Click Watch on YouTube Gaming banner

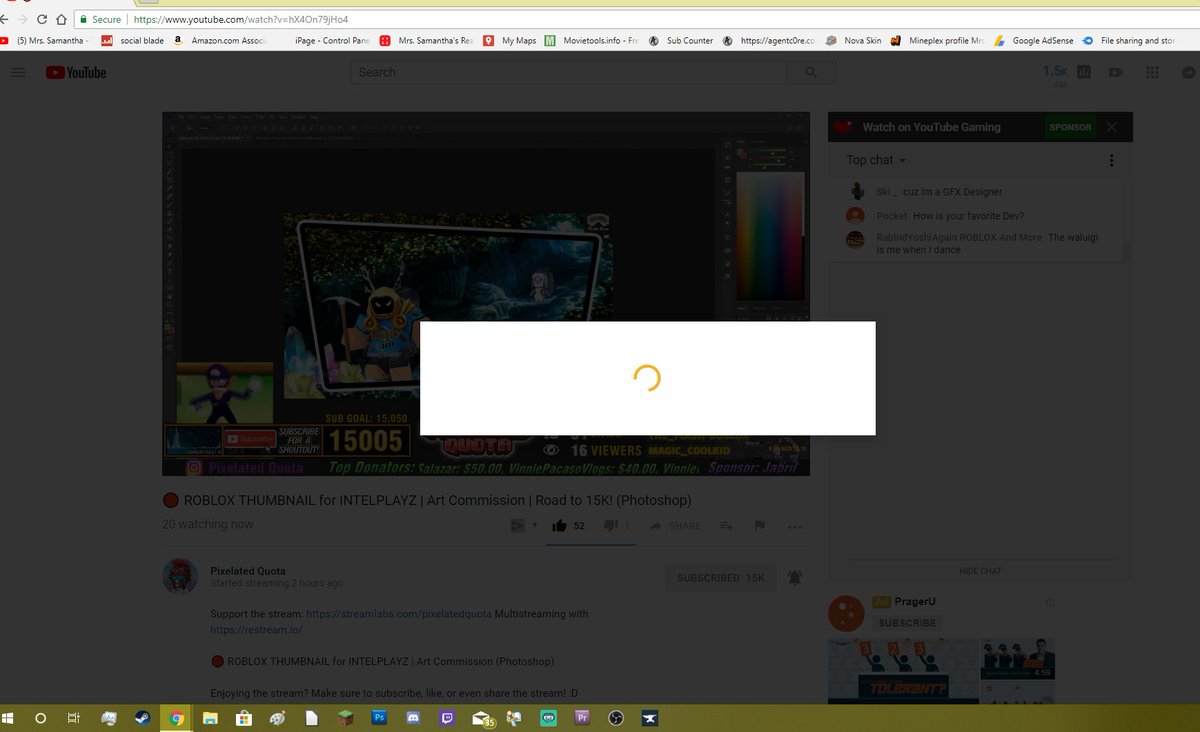[931, 127]
